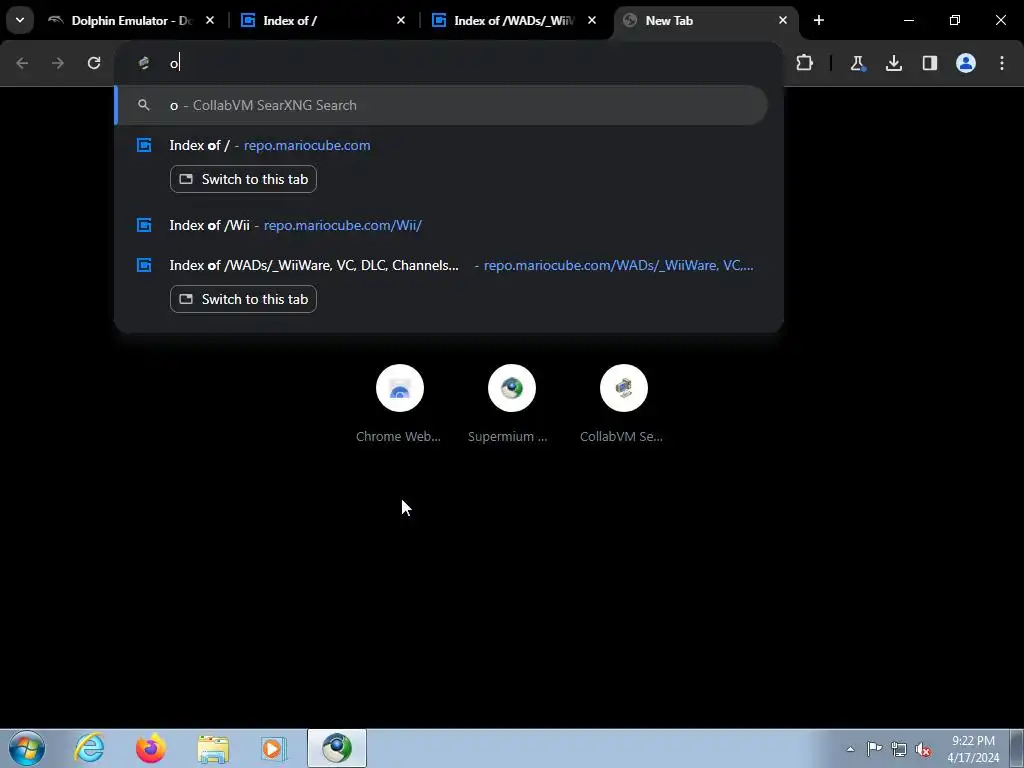
Task: Close the Dolphin Emulator tab
Action: (x=210, y=21)
